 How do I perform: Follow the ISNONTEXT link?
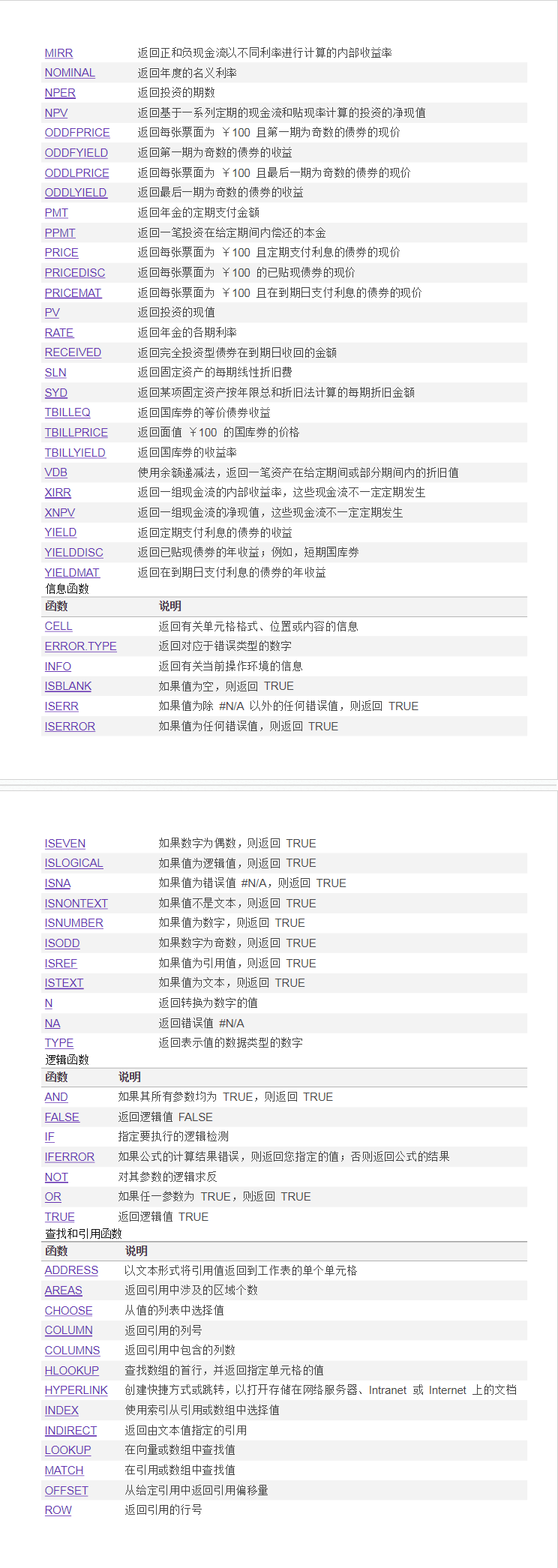pyautogui.click(x=76, y=904)
